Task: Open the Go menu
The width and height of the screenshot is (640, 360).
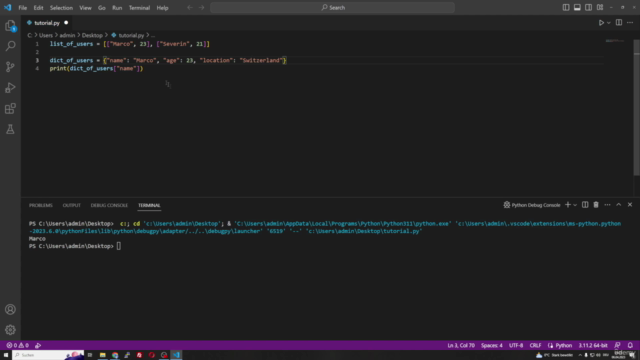Action: click(102, 8)
